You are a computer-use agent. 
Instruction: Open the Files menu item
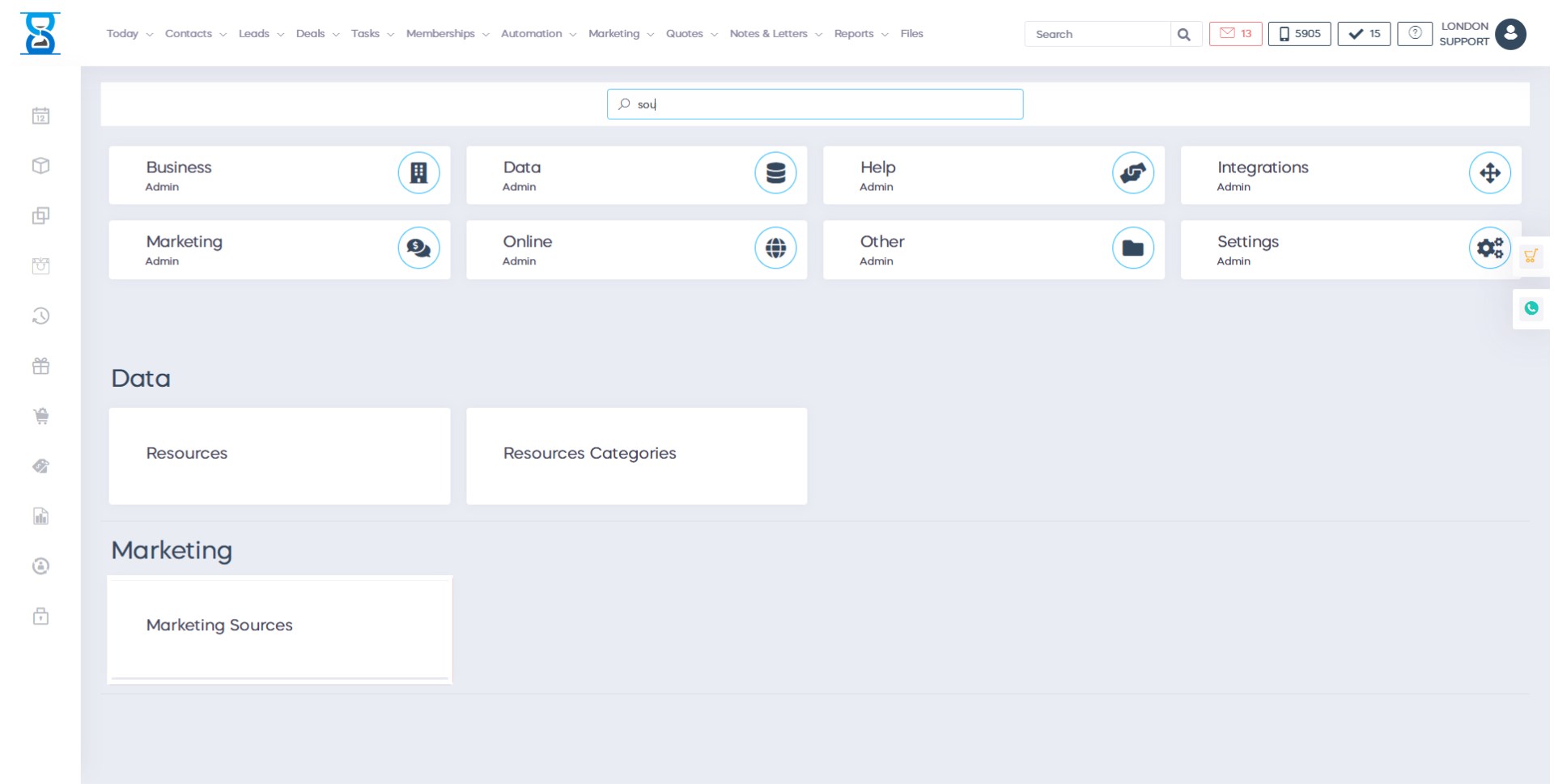coord(911,34)
